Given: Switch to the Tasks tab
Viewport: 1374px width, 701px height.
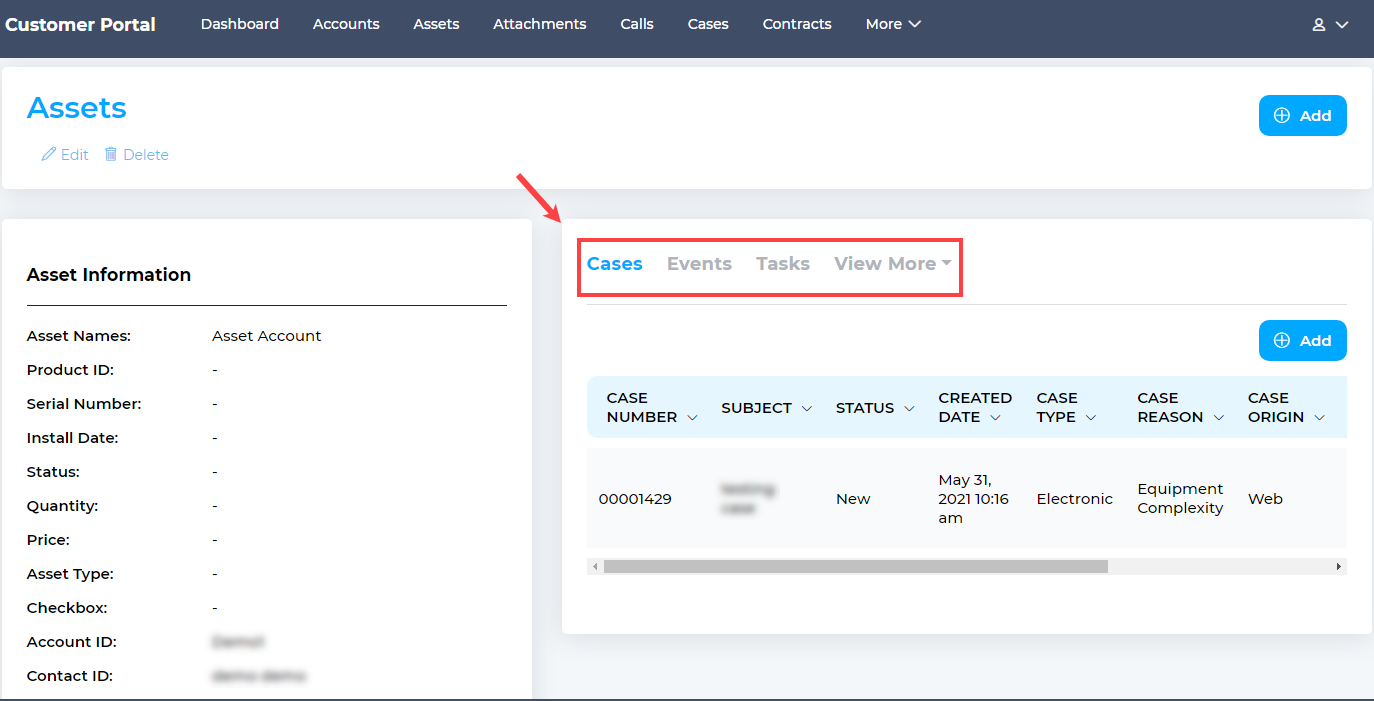Looking at the screenshot, I should pos(782,264).
